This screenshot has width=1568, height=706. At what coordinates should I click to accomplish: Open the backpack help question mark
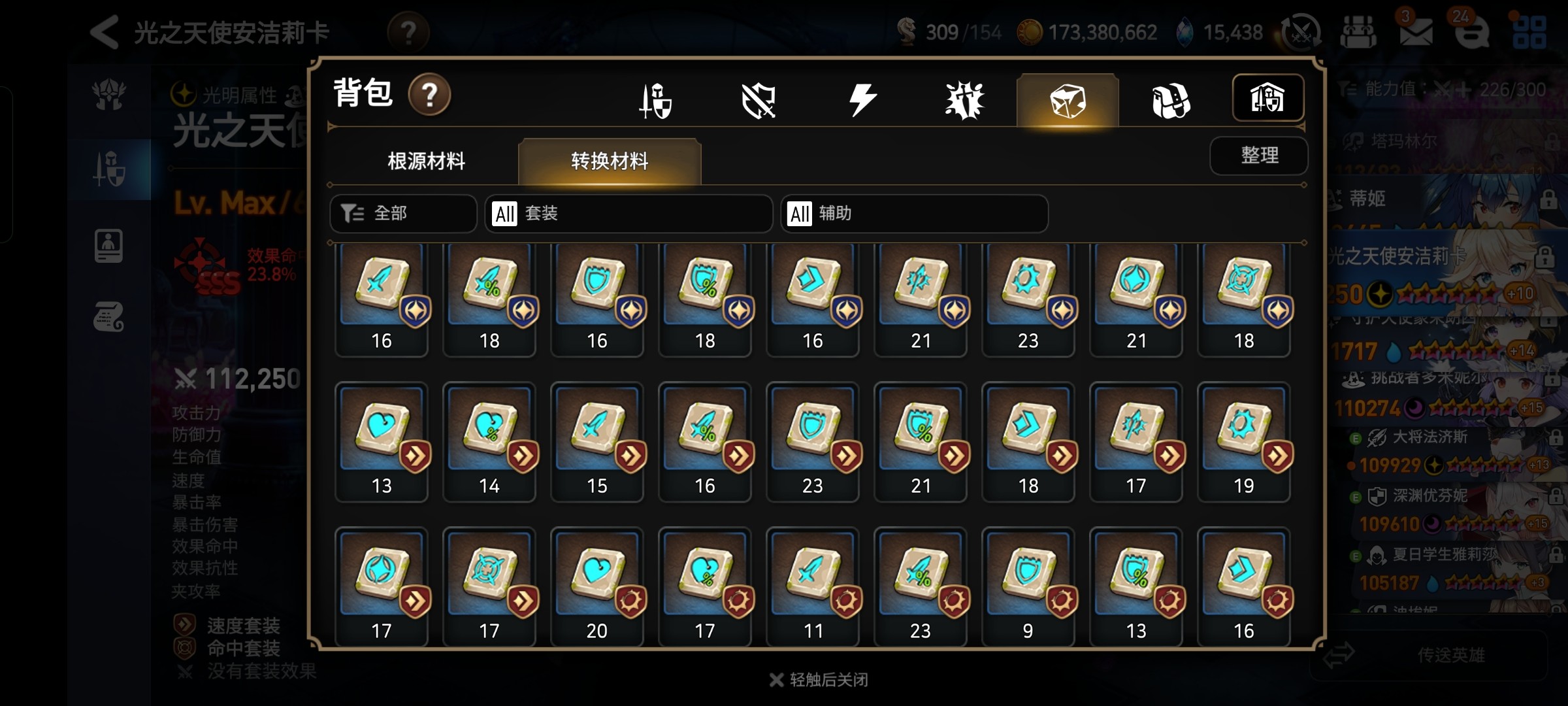[429, 95]
